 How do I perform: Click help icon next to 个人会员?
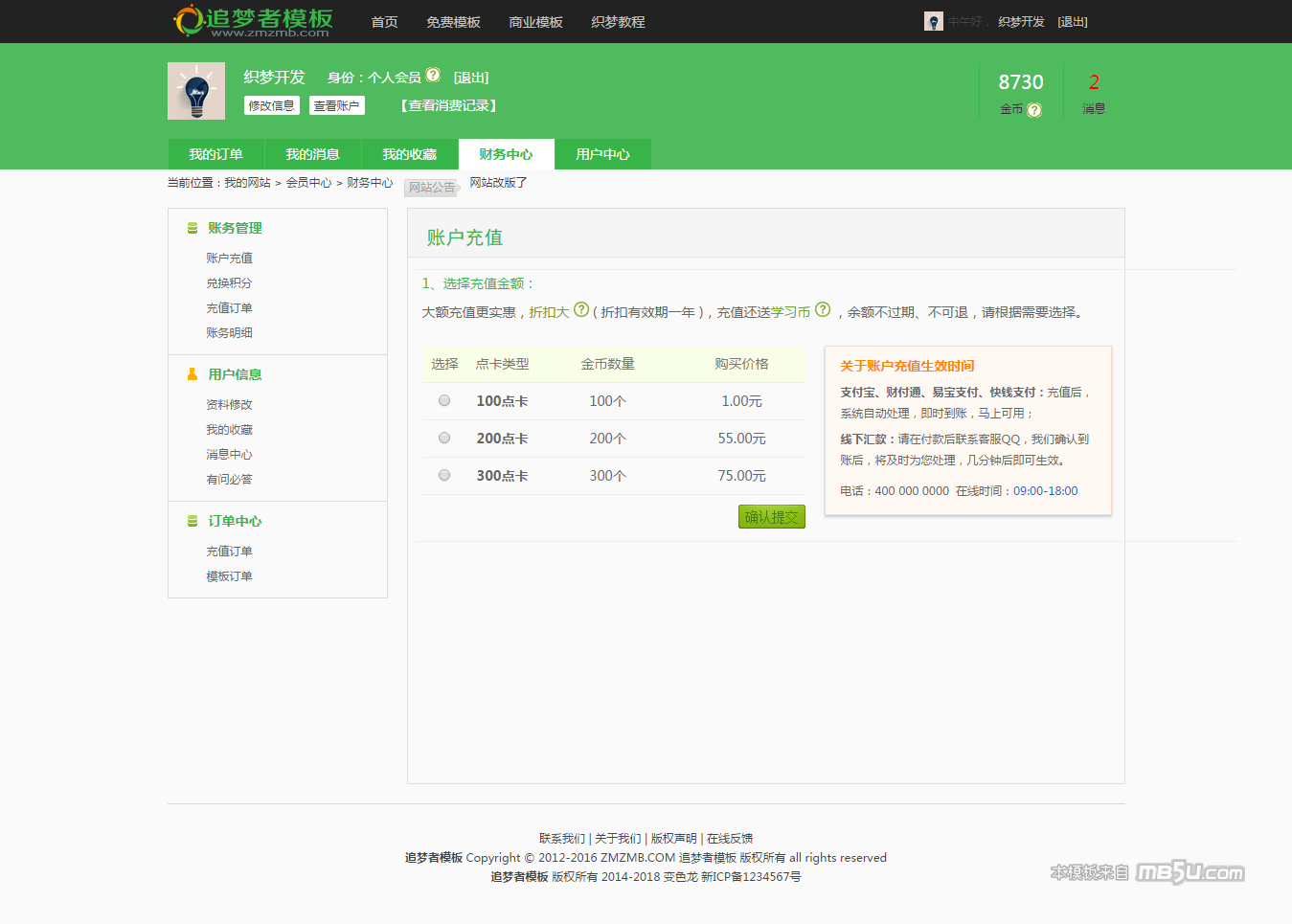pos(433,75)
